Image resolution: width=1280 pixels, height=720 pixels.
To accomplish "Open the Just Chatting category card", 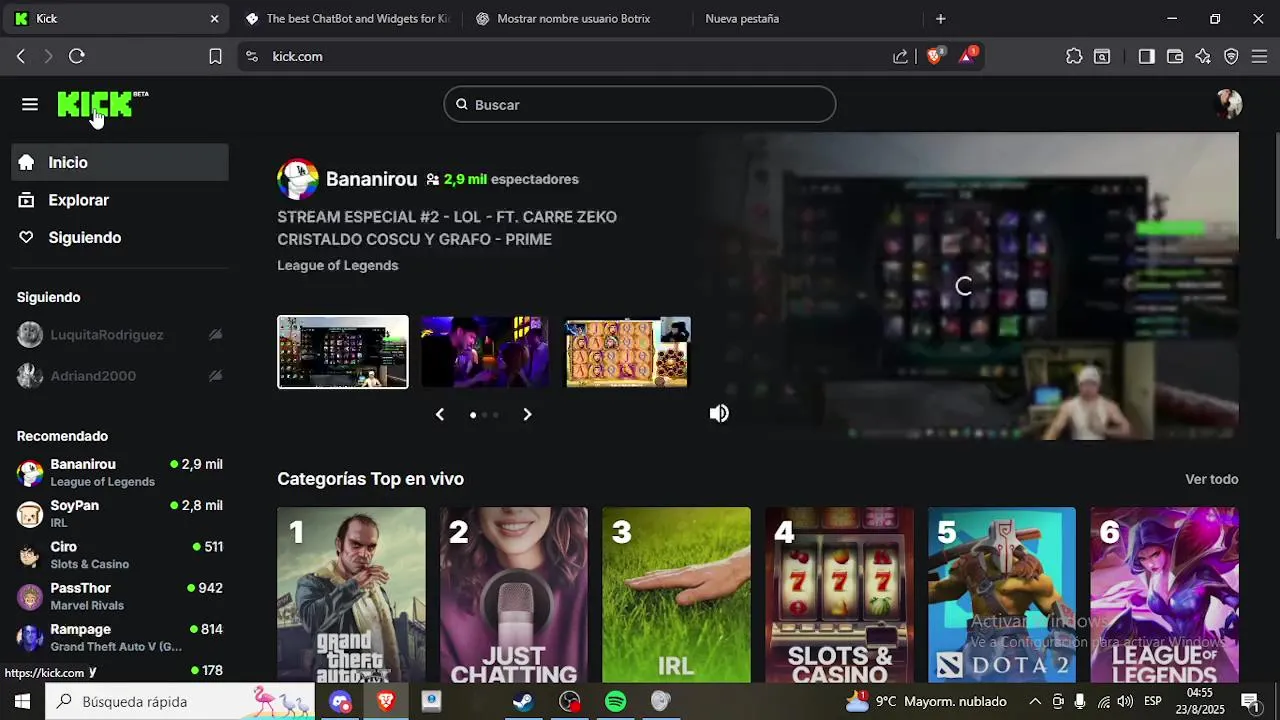I will [x=514, y=595].
